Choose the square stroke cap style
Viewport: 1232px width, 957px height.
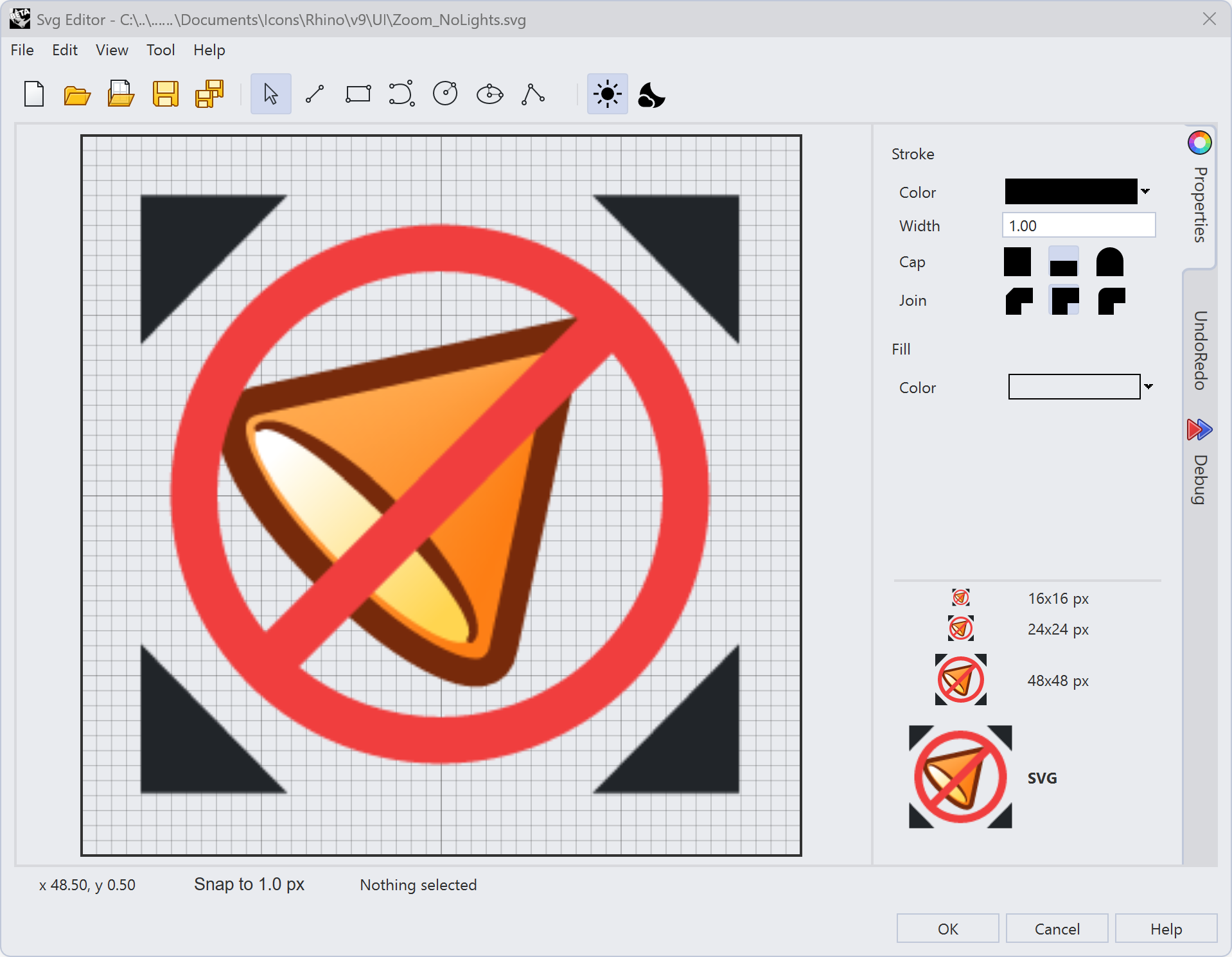coord(1017,262)
